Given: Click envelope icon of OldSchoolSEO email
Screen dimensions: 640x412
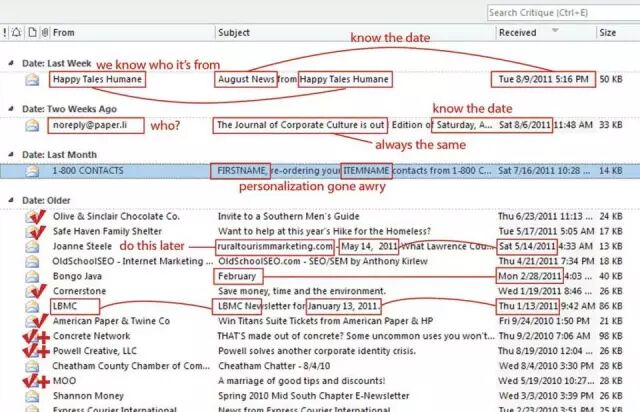Looking at the screenshot, I should pos(32,261).
